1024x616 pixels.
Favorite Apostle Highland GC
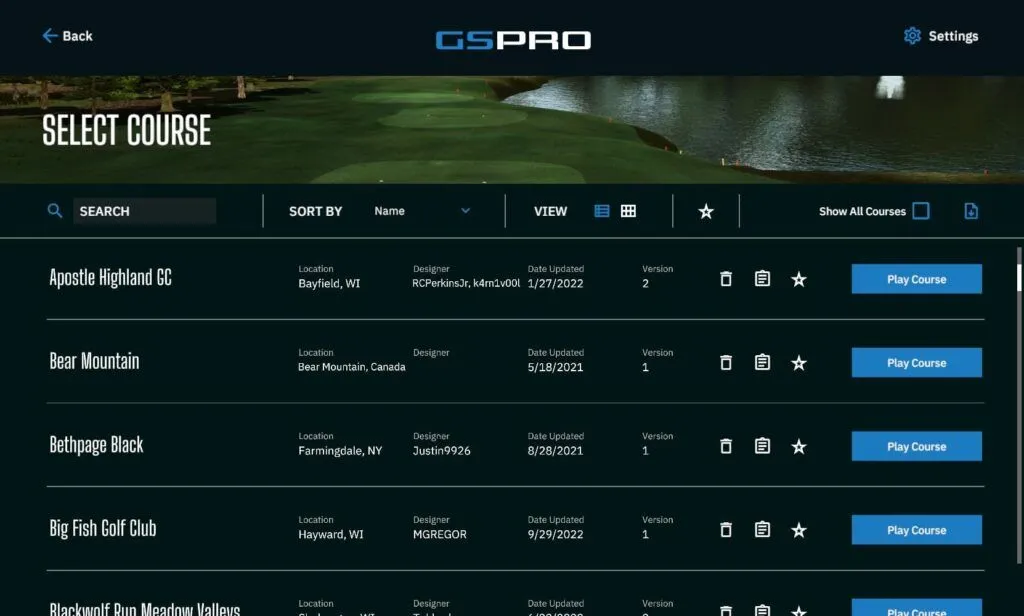[799, 280]
